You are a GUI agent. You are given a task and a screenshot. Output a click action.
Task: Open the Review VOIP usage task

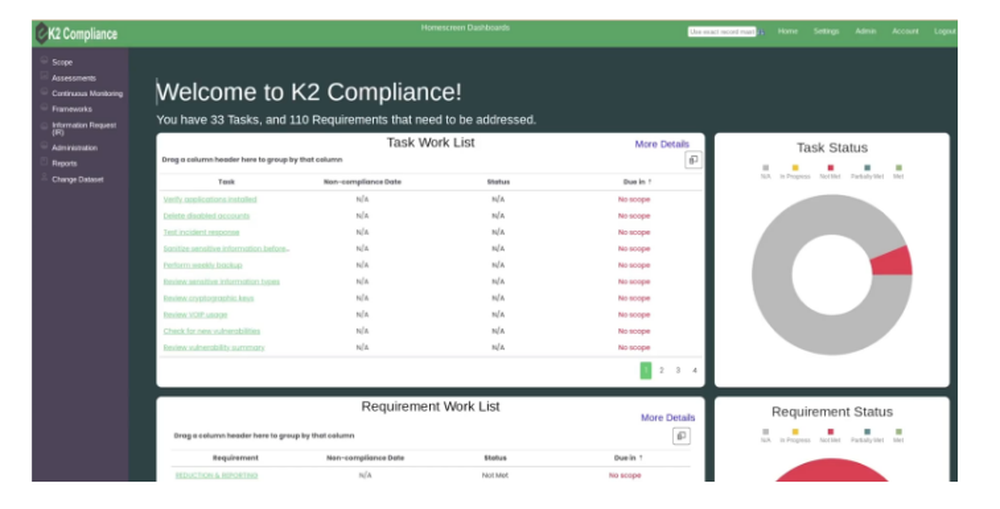click(195, 314)
